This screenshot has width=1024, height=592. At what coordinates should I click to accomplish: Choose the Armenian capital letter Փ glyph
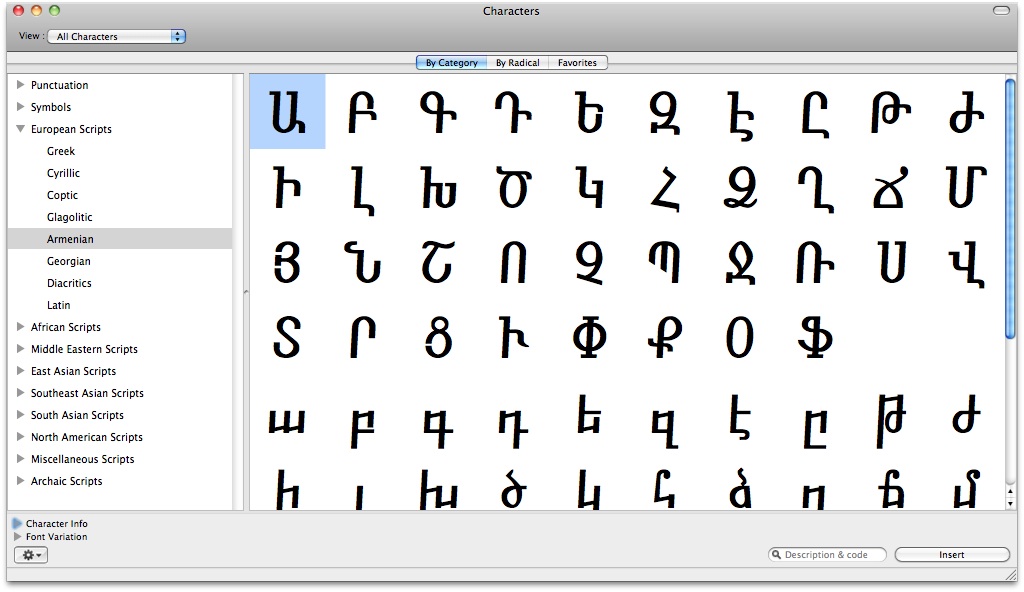point(590,338)
